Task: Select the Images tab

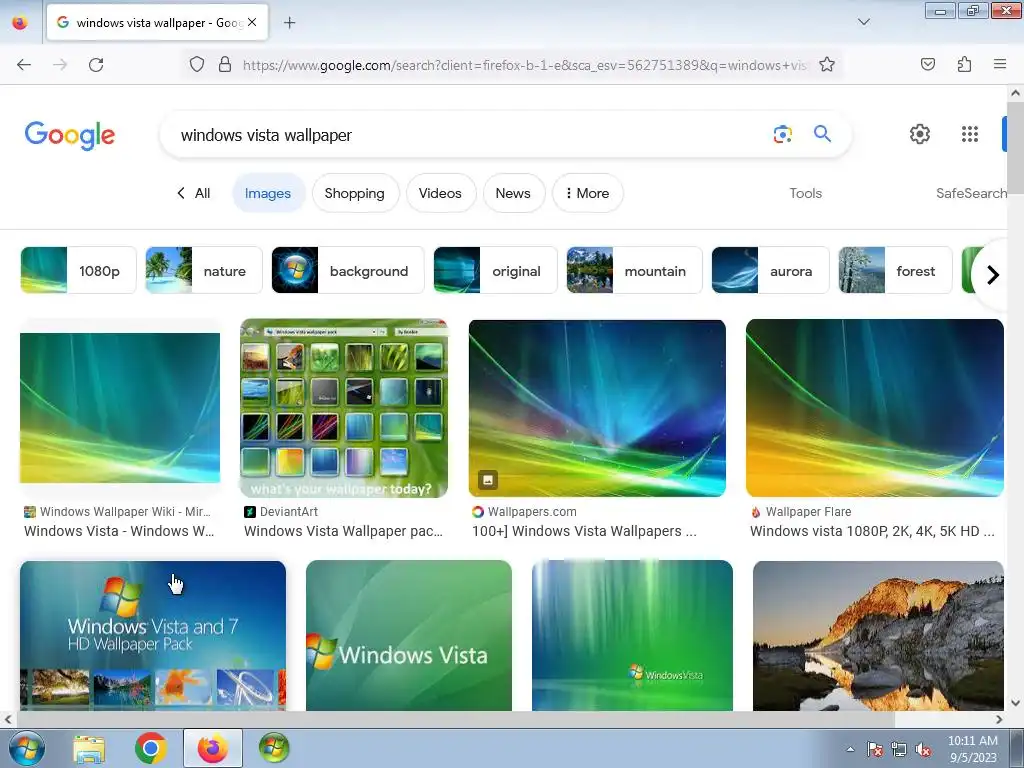Action: [268, 193]
